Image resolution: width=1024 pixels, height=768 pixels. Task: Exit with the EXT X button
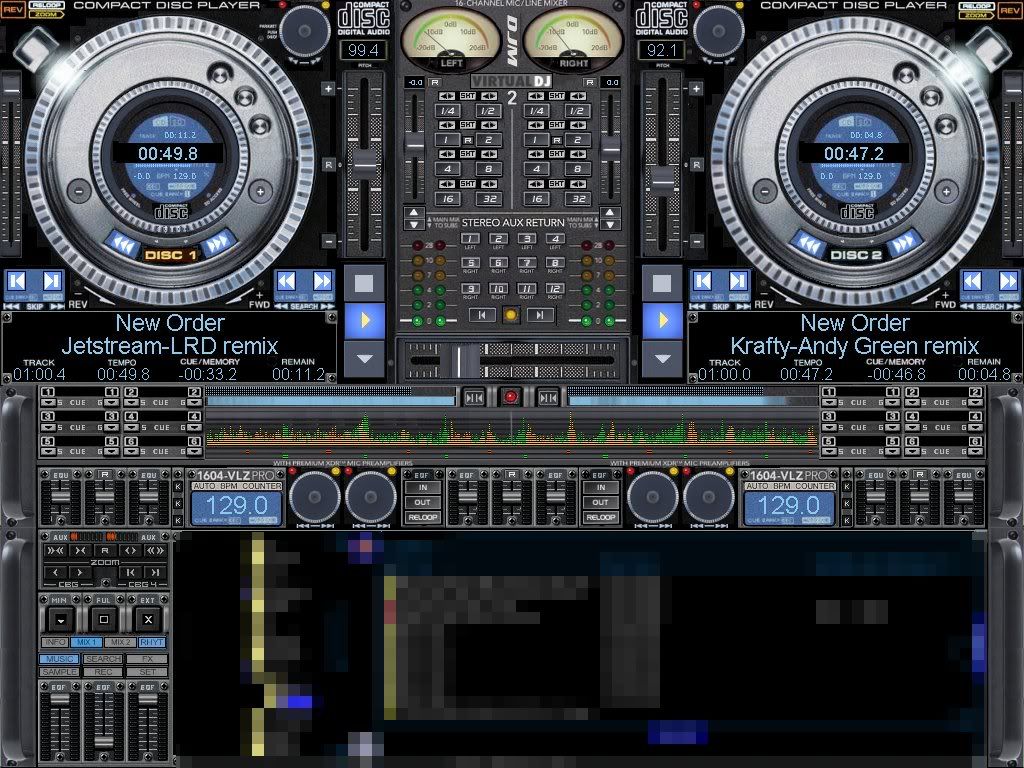(148, 619)
